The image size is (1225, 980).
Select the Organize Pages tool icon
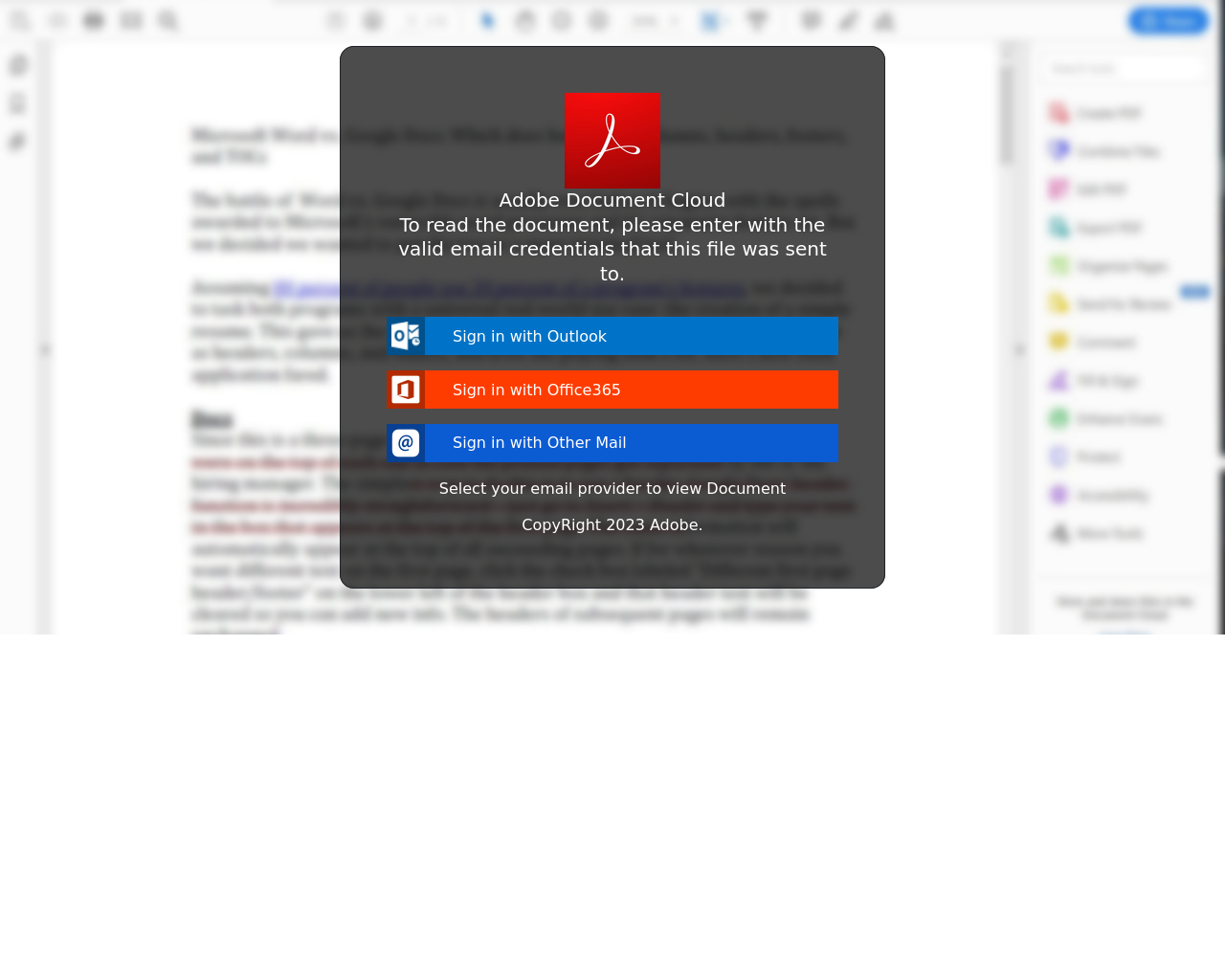1058,266
